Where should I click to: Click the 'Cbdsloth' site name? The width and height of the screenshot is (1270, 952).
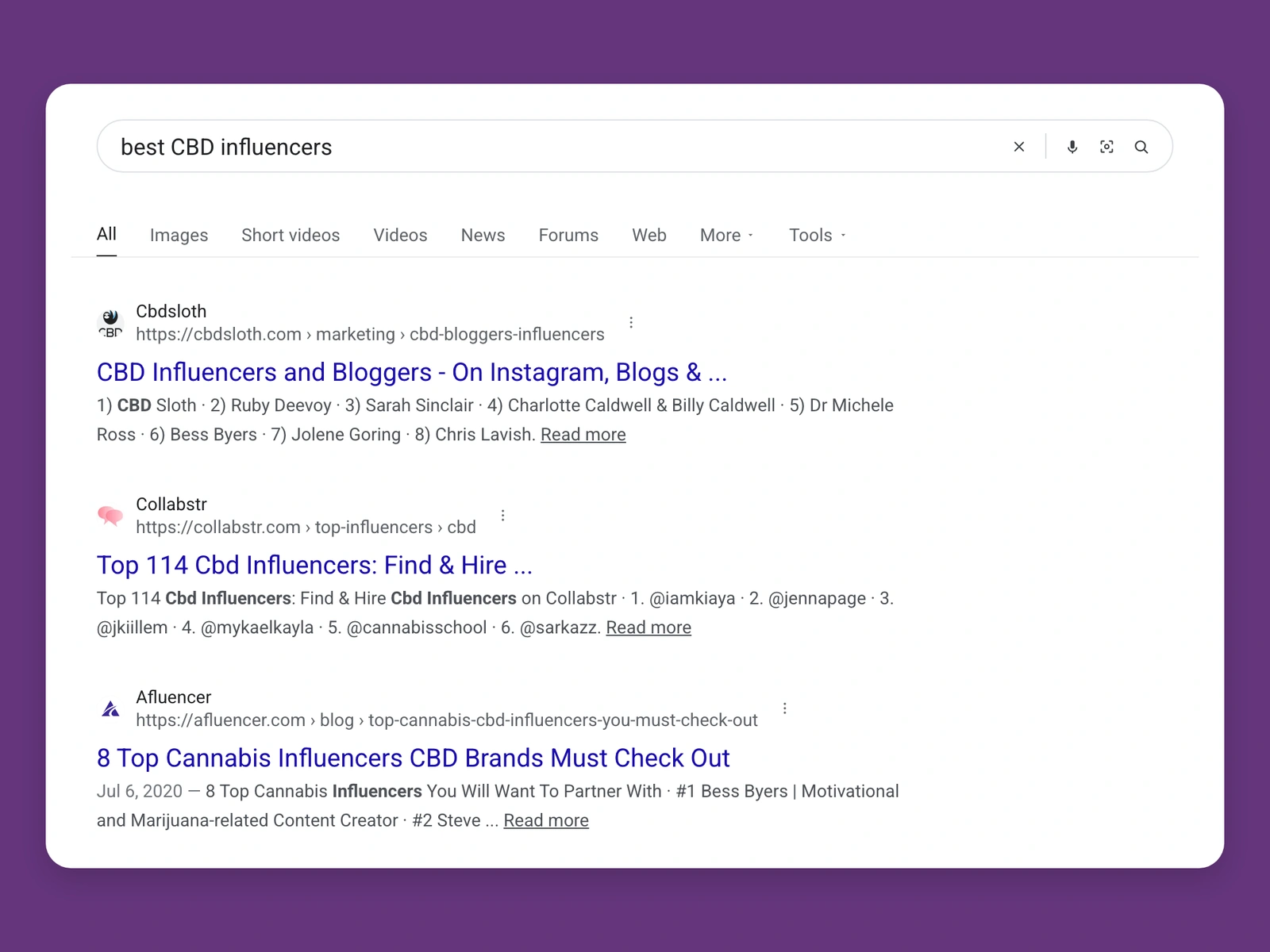pyautogui.click(x=171, y=311)
